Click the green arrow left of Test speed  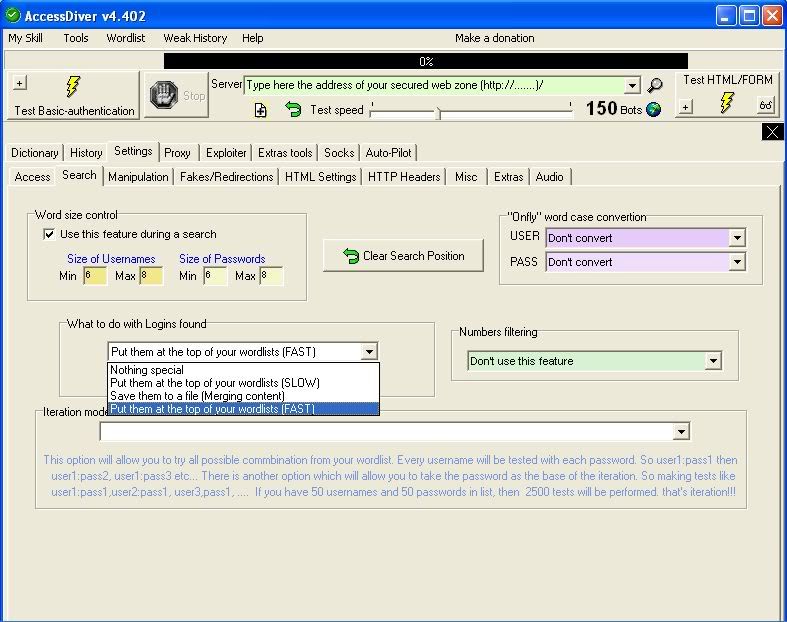click(x=293, y=109)
